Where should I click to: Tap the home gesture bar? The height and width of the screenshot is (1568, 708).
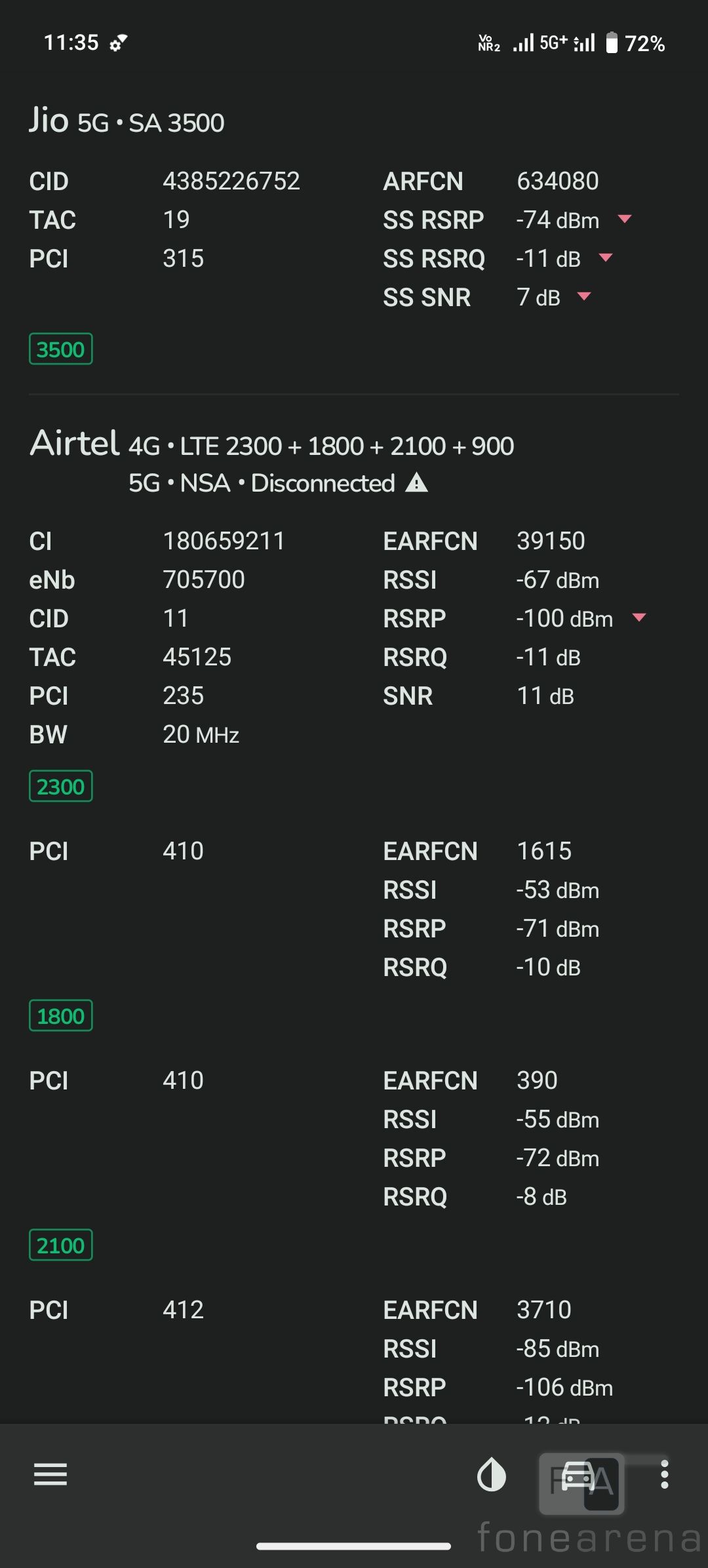click(x=353, y=1546)
